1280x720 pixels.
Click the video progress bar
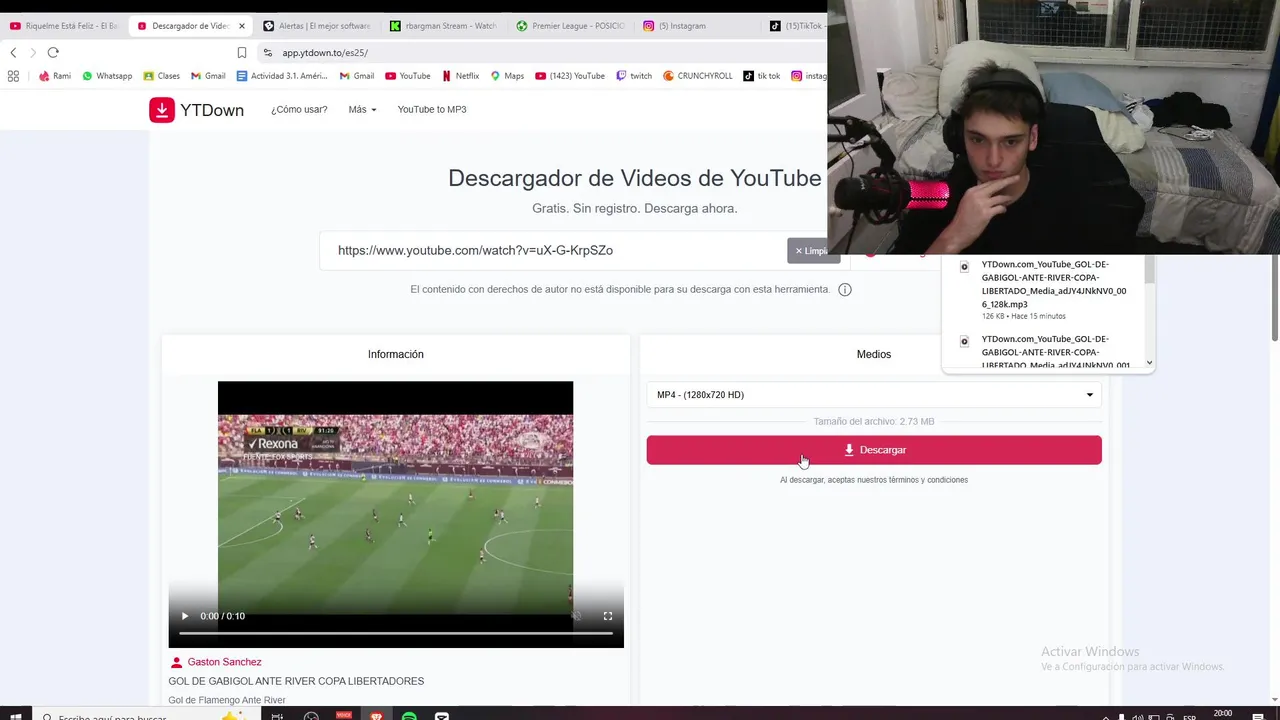tap(396, 633)
